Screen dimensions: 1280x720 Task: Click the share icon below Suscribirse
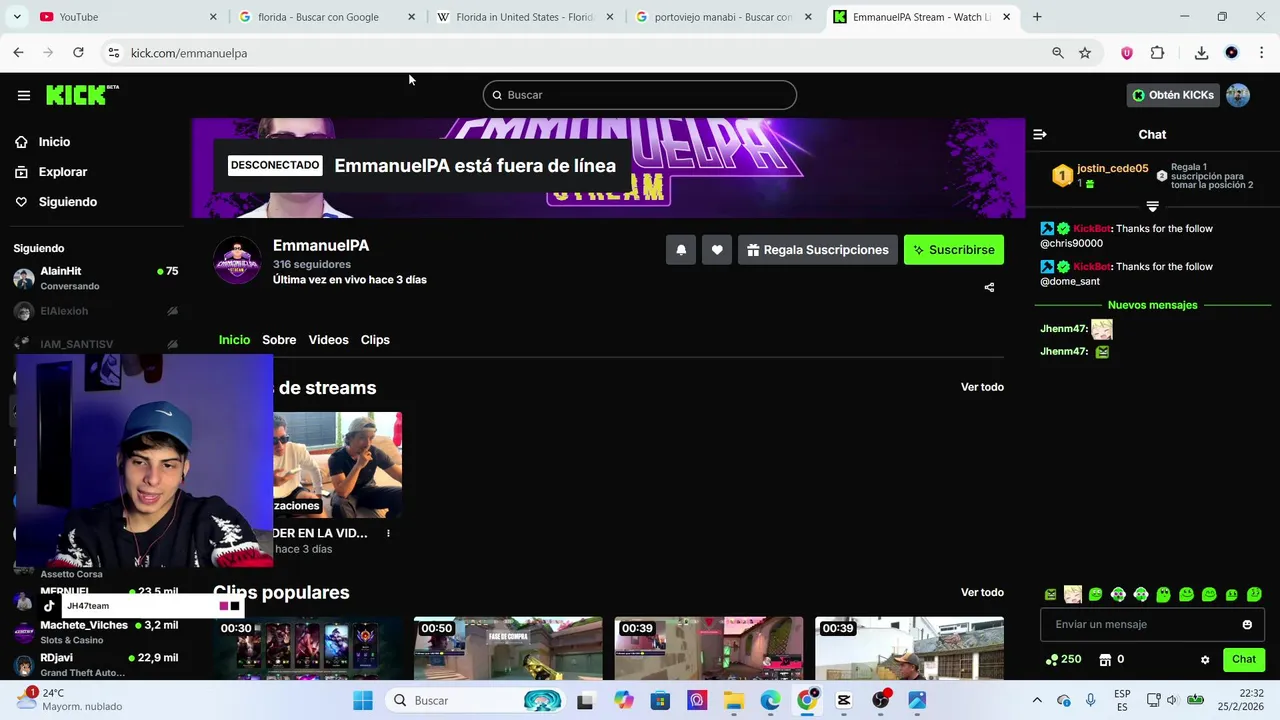pos(989,287)
